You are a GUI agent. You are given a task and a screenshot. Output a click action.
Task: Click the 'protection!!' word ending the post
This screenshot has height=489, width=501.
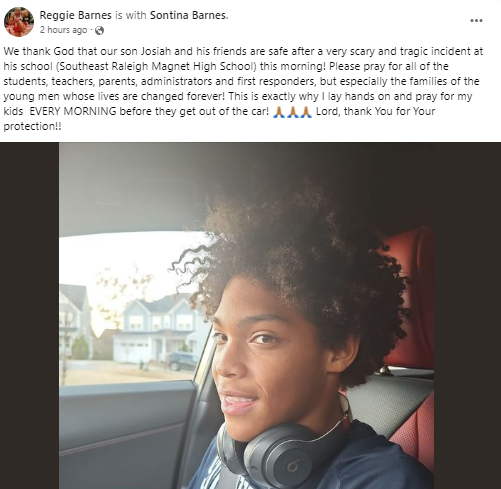pyautogui.click(x=32, y=127)
